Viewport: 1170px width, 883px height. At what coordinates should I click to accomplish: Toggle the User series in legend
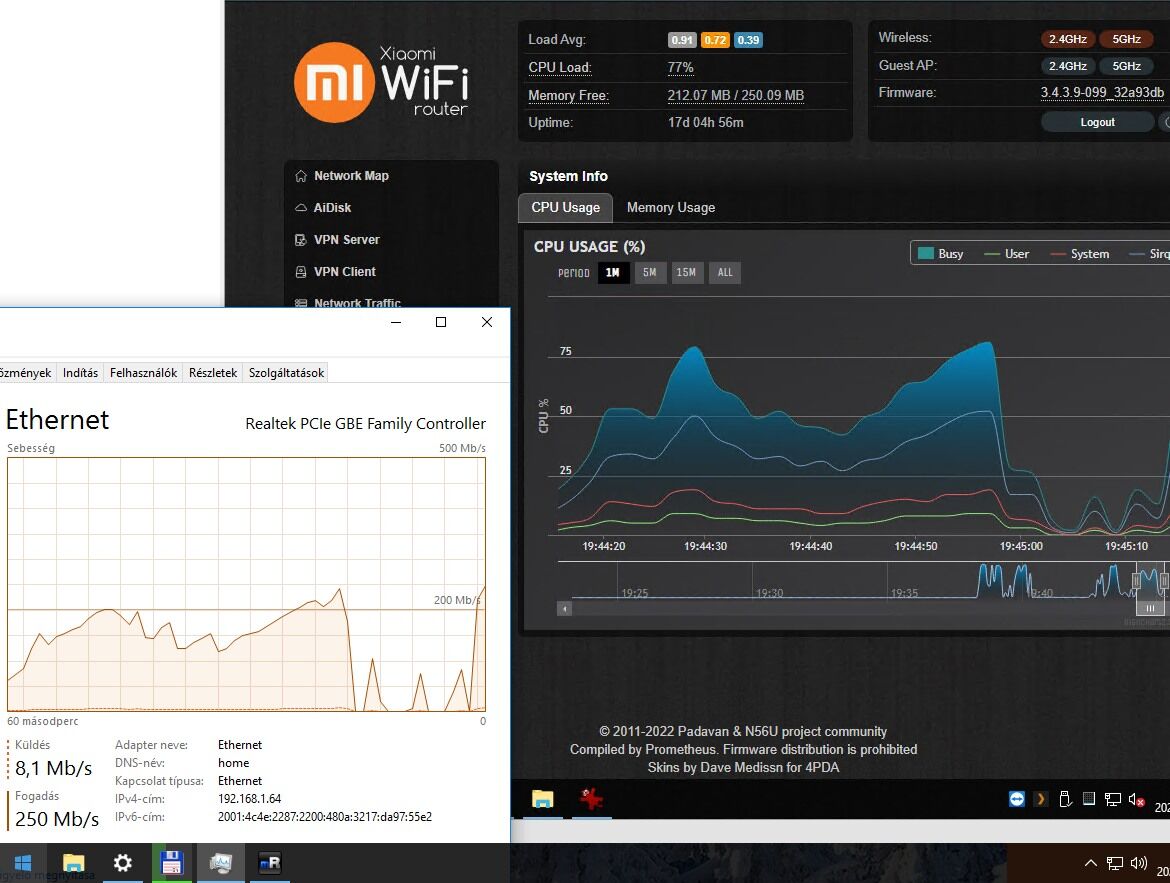(1007, 254)
